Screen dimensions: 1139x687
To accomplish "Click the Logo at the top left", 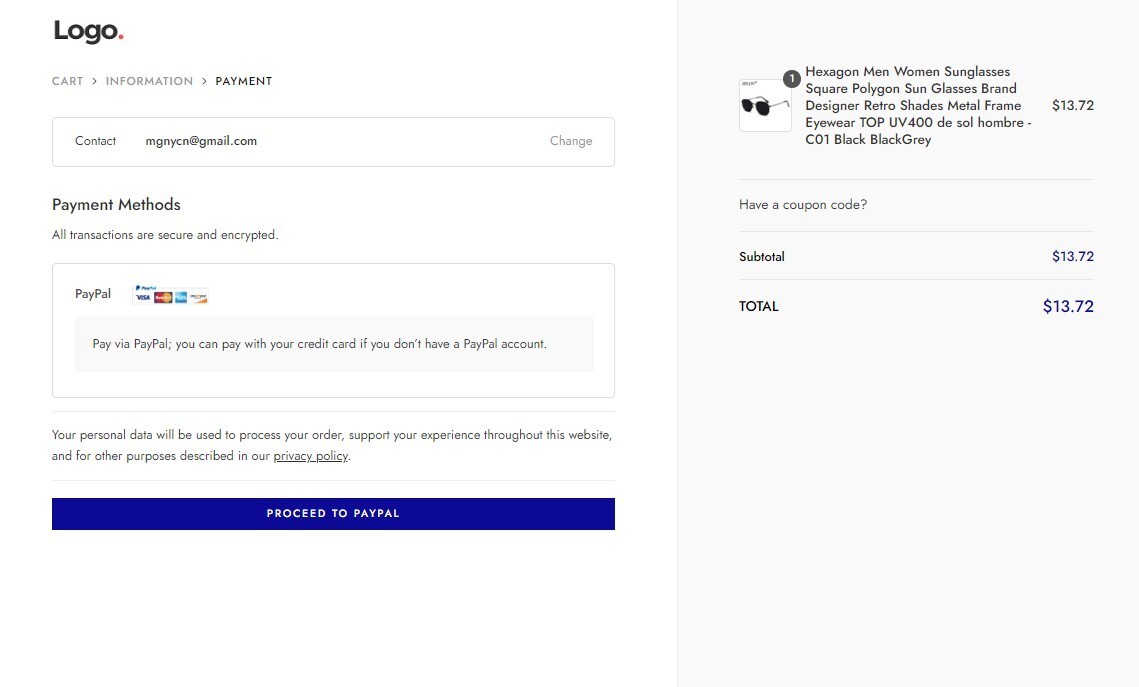I will [x=89, y=31].
